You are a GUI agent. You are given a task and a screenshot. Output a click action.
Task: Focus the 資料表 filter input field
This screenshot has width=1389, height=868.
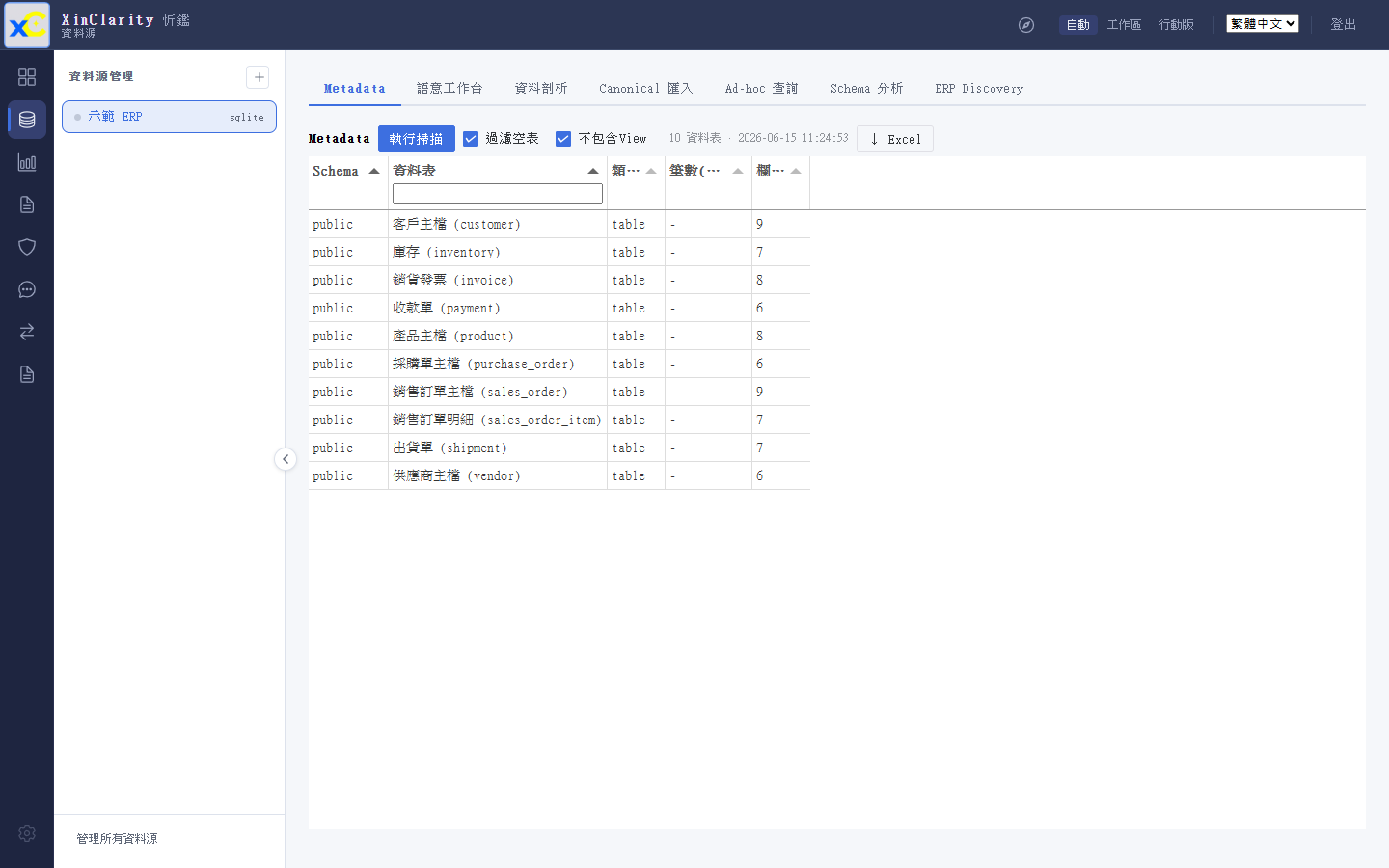pos(498,194)
